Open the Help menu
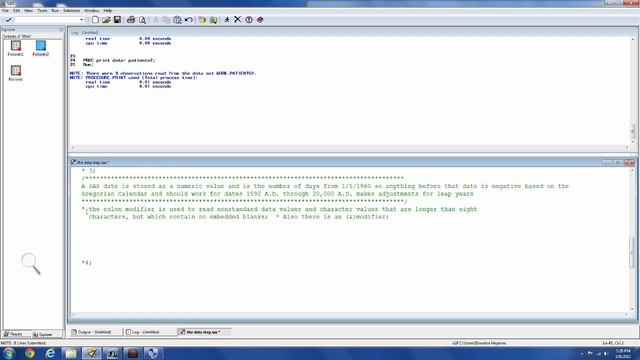Image resolution: width=640 pixels, height=360 pixels. tap(108, 10)
